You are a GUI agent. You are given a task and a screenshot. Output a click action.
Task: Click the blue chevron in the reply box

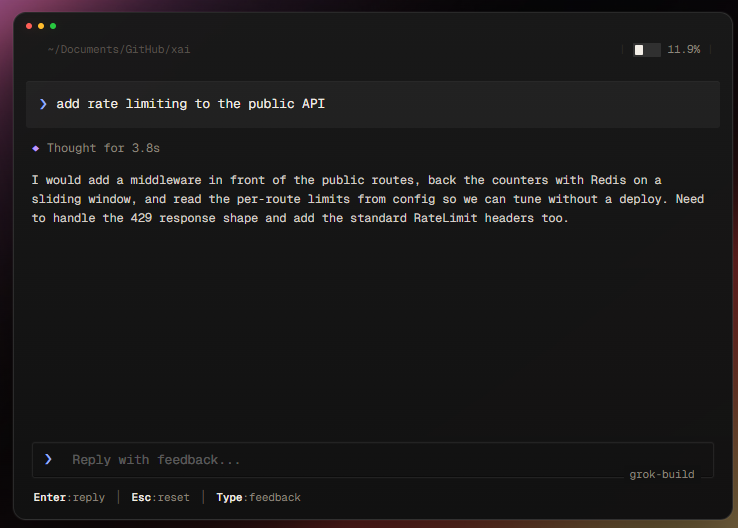coord(48,459)
